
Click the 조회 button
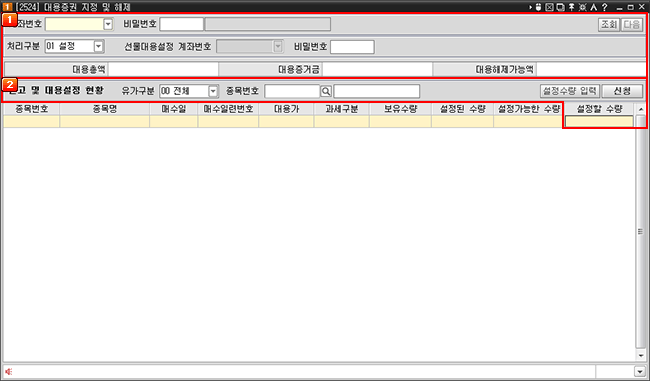(x=609, y=24)
